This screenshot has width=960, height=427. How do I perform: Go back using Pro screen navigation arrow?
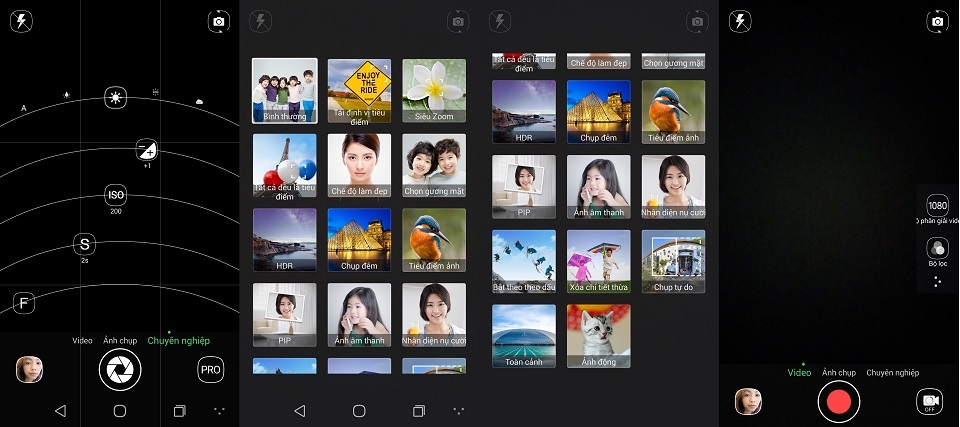point(60,410)
